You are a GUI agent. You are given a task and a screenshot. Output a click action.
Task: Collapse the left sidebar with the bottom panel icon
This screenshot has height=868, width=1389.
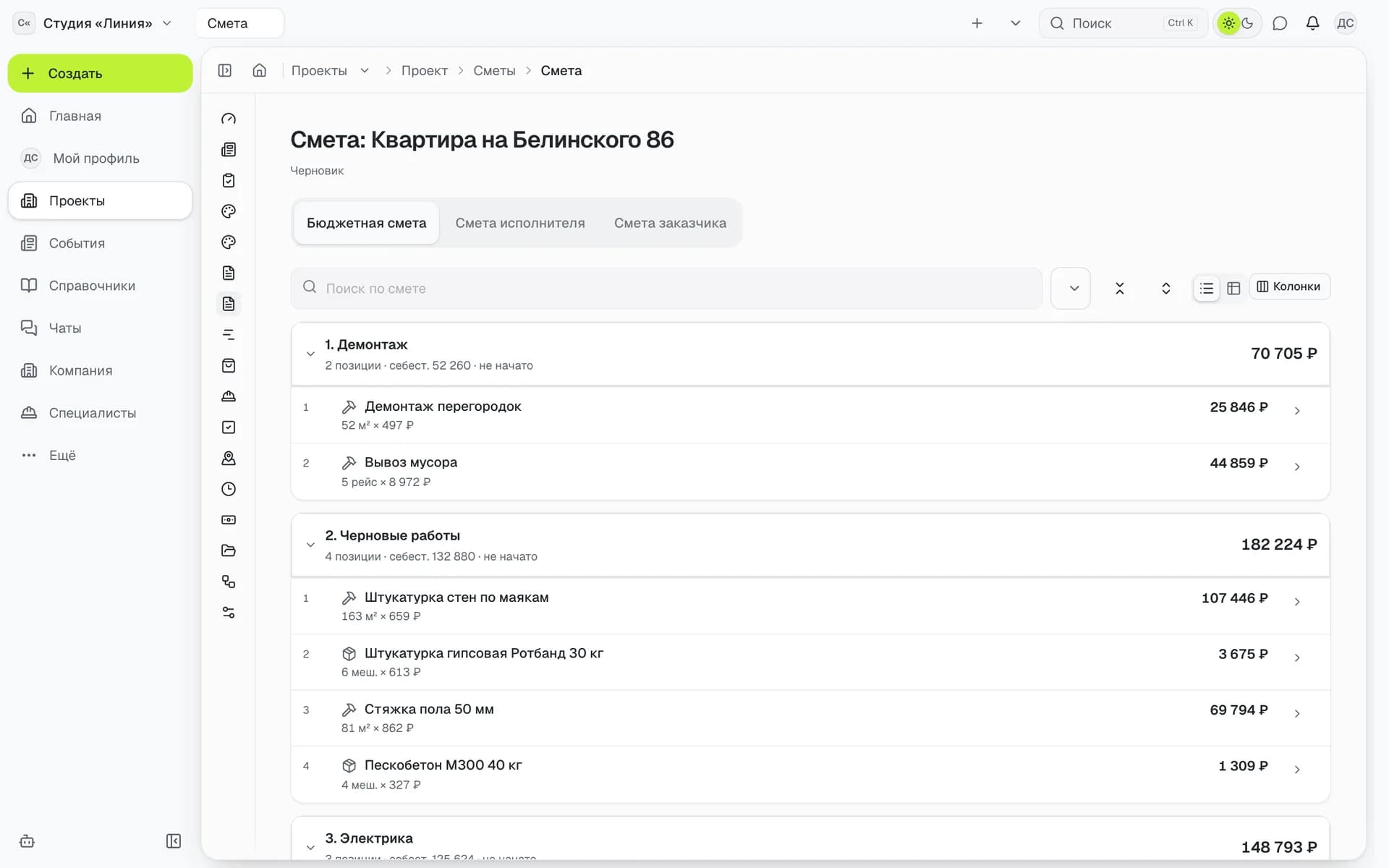[x=174, y=841]
